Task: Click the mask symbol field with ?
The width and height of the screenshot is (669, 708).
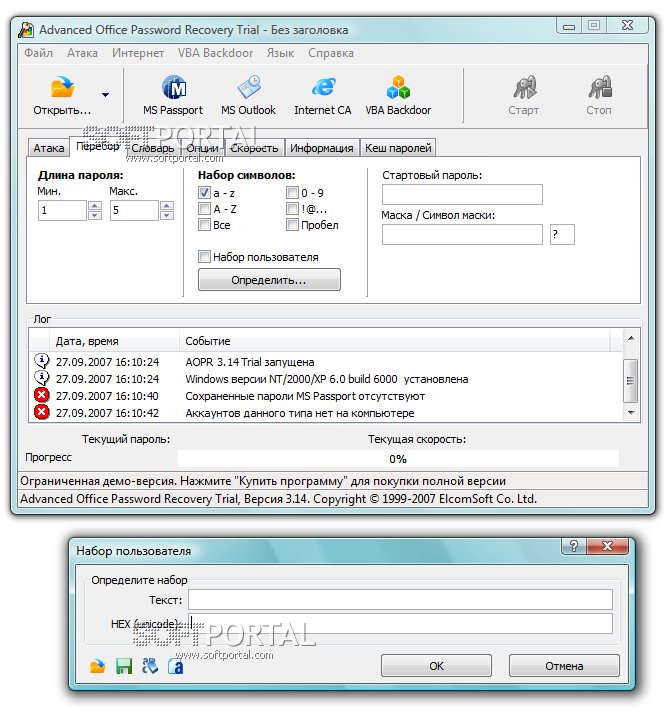Action: (562, 235)
